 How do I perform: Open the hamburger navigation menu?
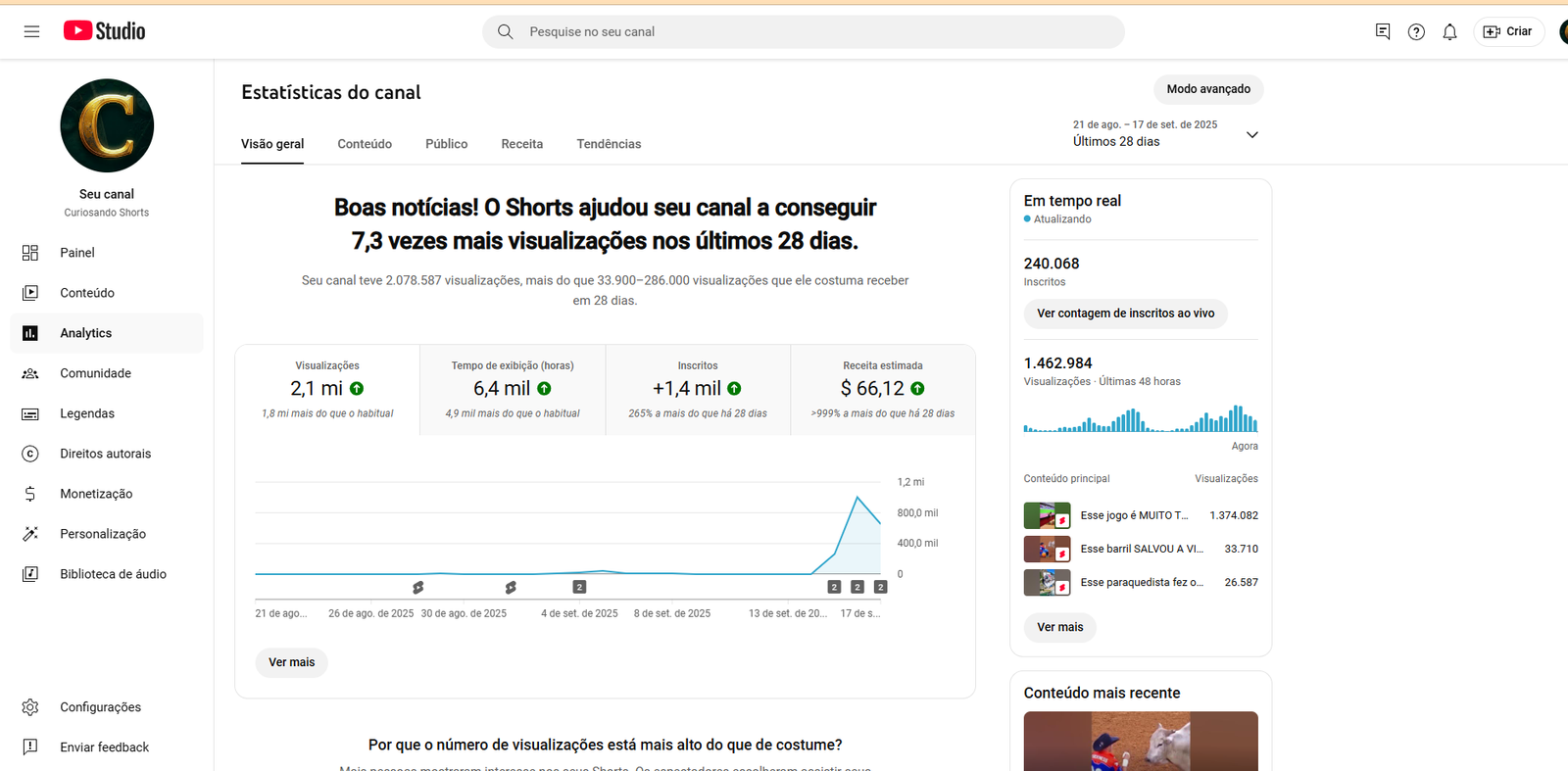tap(31, 31)
